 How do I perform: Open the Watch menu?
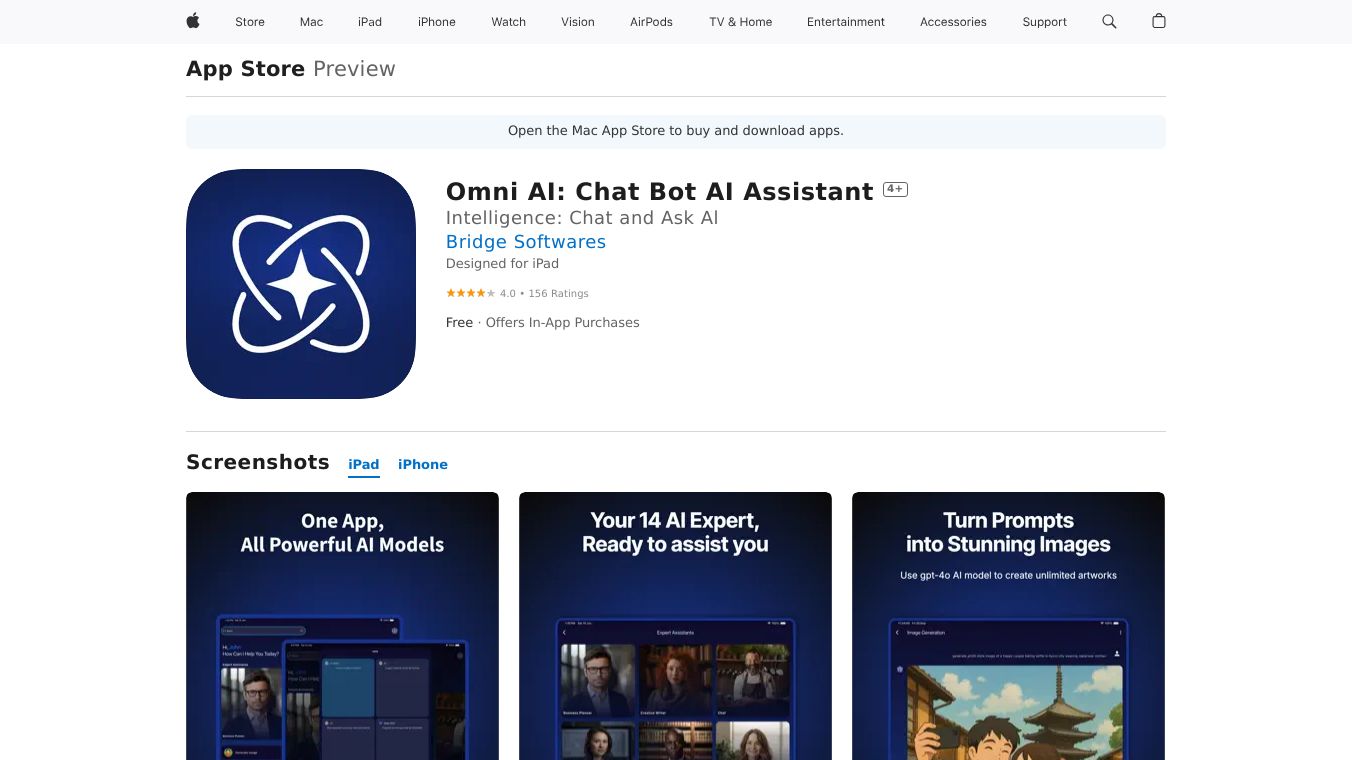click(509, 22)
